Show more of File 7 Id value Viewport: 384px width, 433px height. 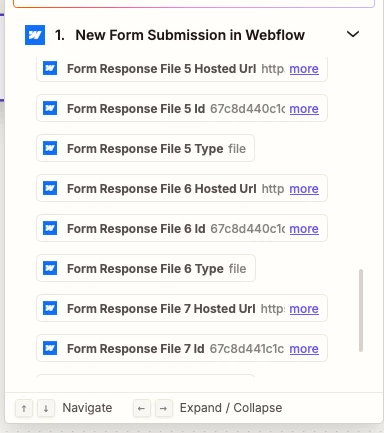pos(304,349)
